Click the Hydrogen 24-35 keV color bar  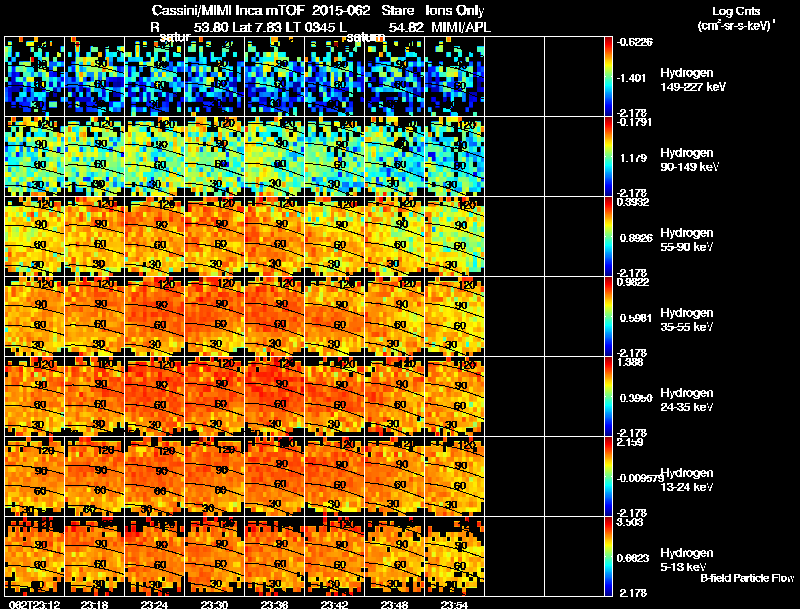[x=608, y=396]
